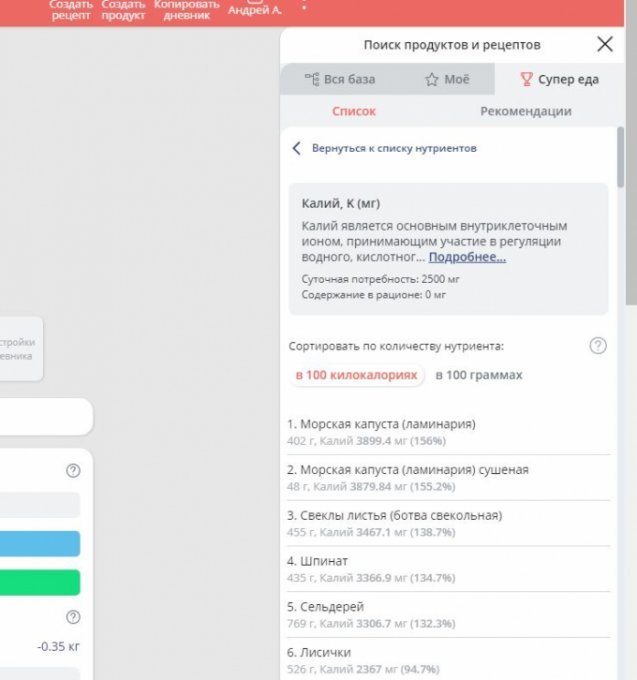Screen dimensions: 637x680
Task: Click the back arrow to nutrients list
Action: point(296,148)
